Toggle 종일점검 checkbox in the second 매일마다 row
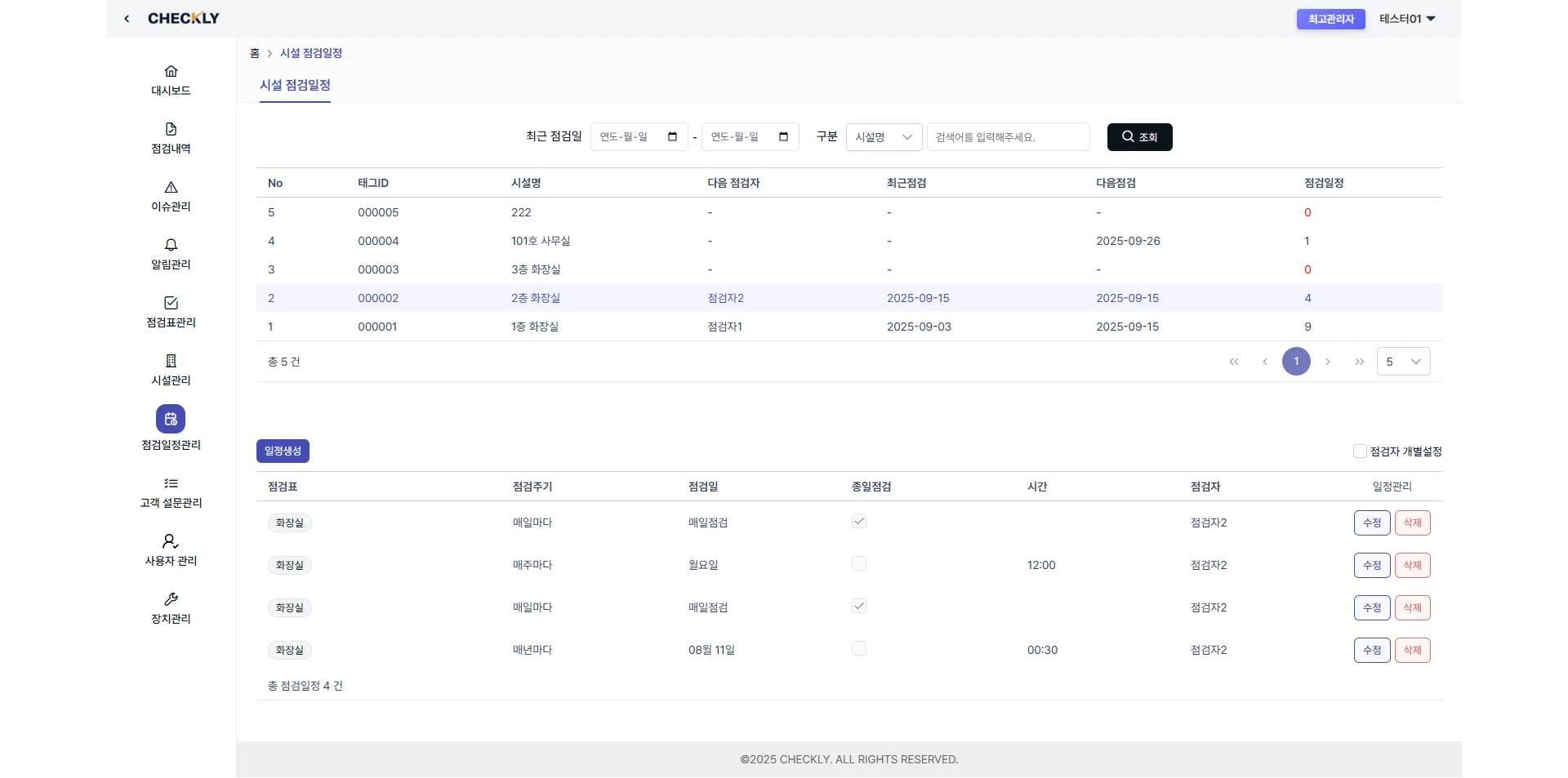The image size is (1568, 778). pos(858,606)
